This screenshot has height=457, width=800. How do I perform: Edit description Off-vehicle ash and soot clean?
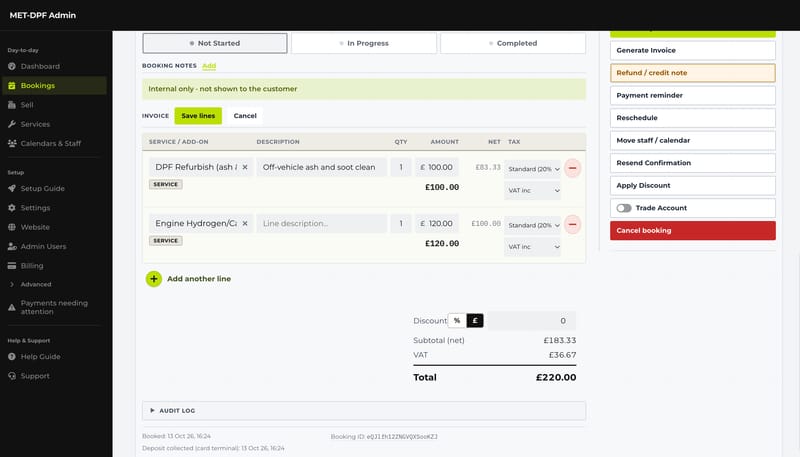pyautogui.click(x=321, y=167)
